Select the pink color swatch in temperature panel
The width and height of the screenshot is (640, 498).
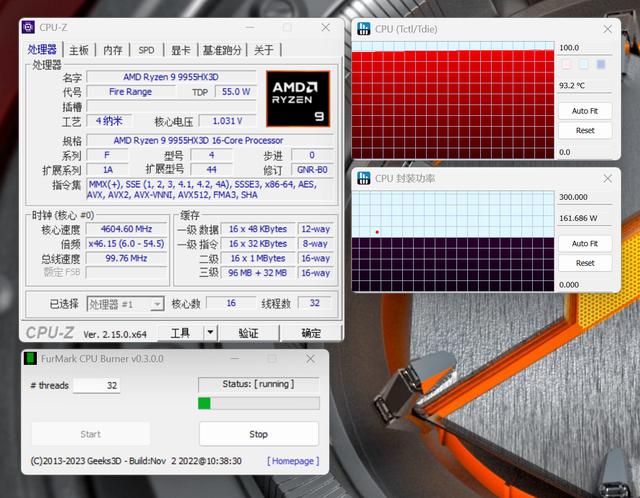click(x=567, y=64)
